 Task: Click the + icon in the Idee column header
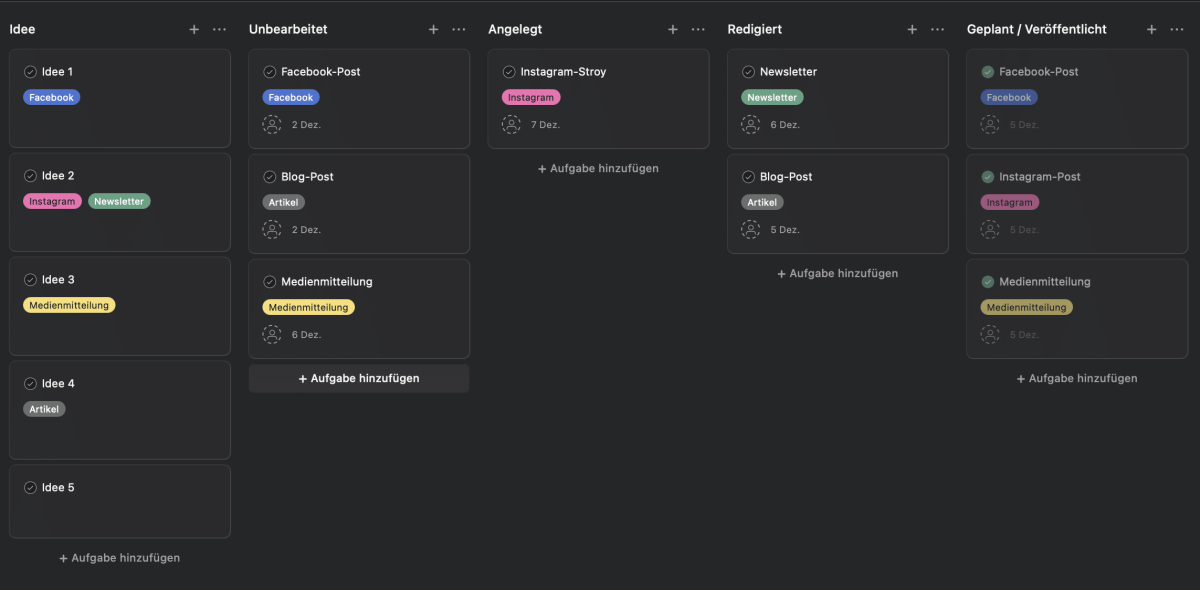click(194, 29)
